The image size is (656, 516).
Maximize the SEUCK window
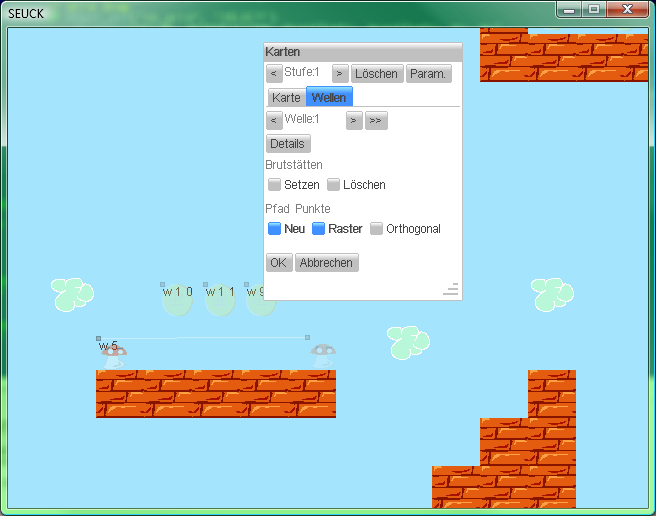click(x=594, y=10)
